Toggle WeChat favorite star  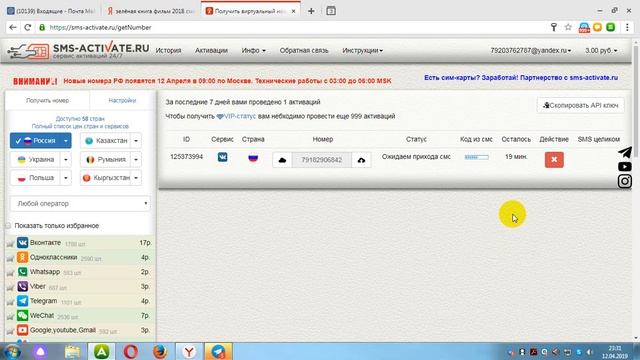pos(10,316)
